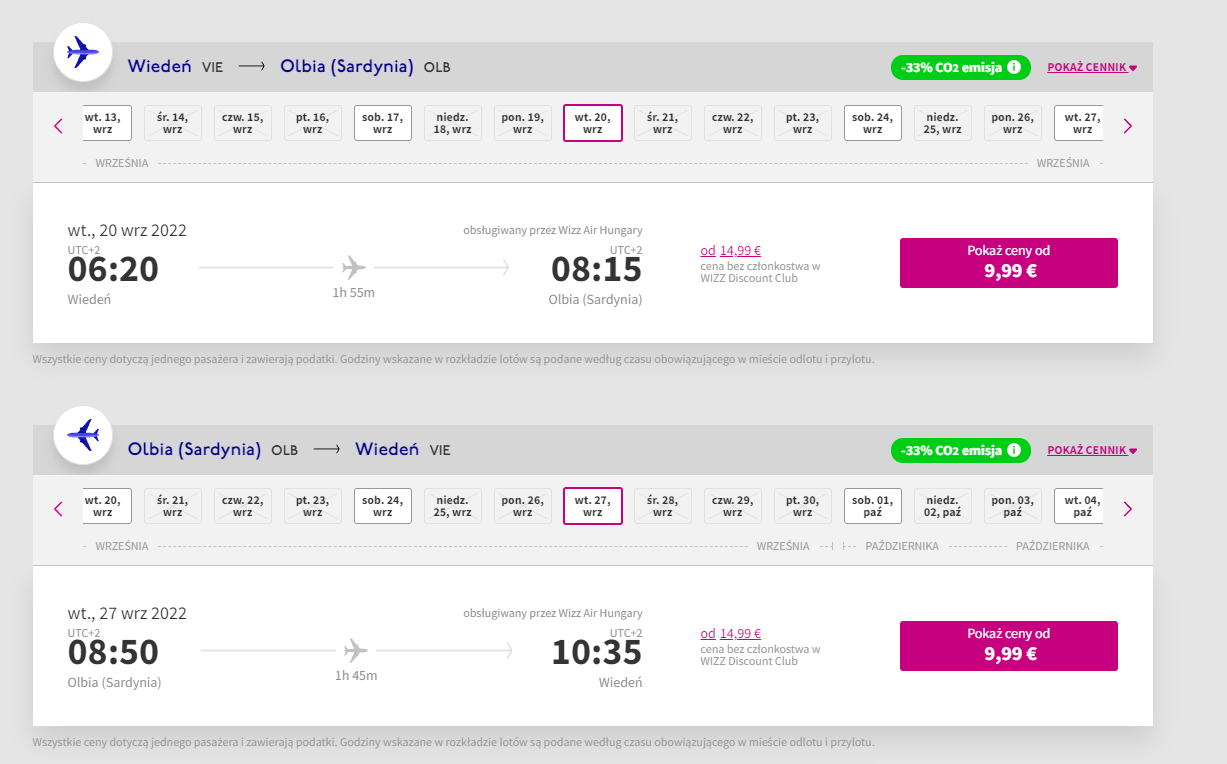Choose return date wt. 04 paź
This screenshot has width=1227, height=764.
1079,506
